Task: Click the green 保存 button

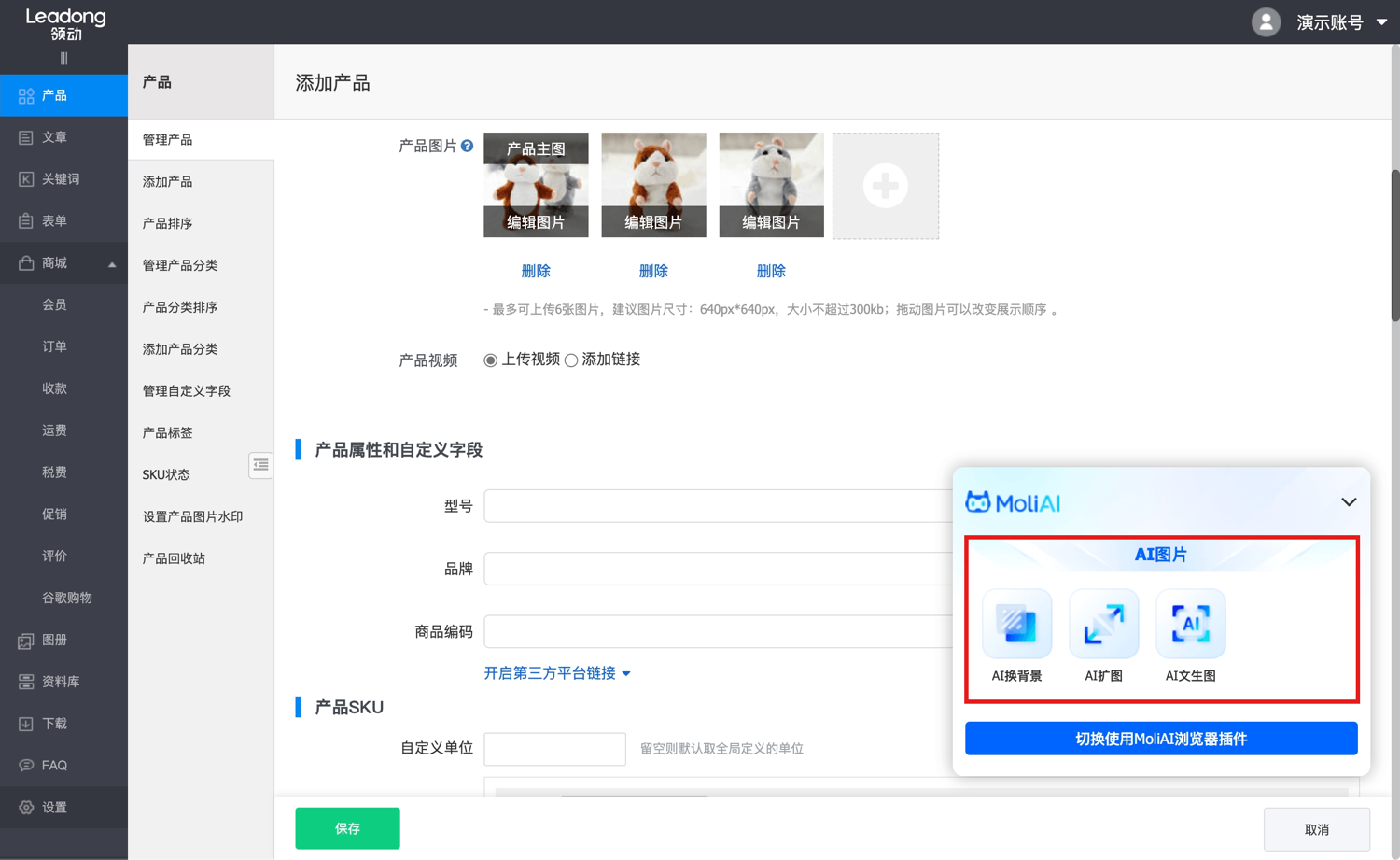Action: tap(347, 828)
